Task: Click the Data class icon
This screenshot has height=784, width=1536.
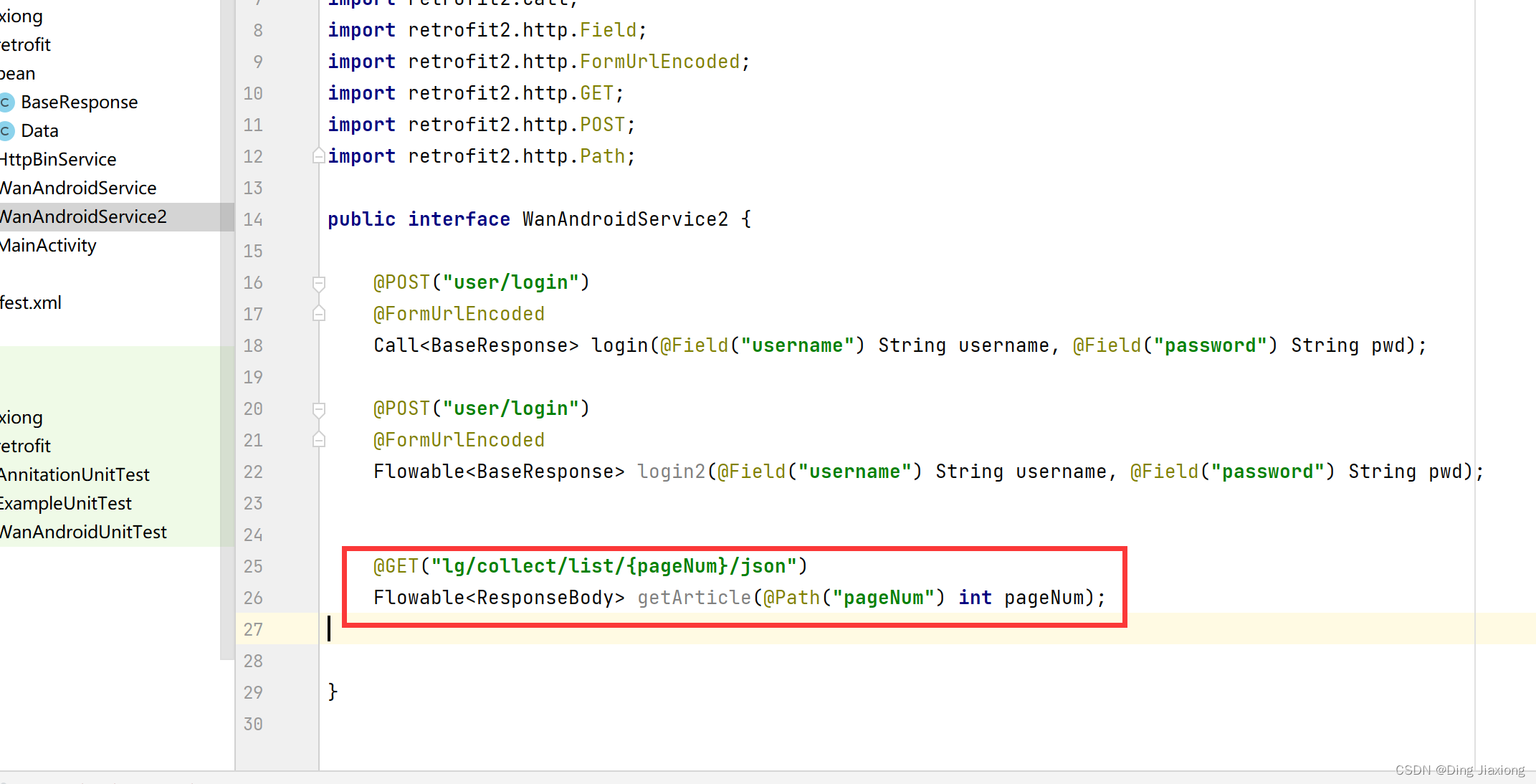Action: pyautogui.click(x=6, y=131)
